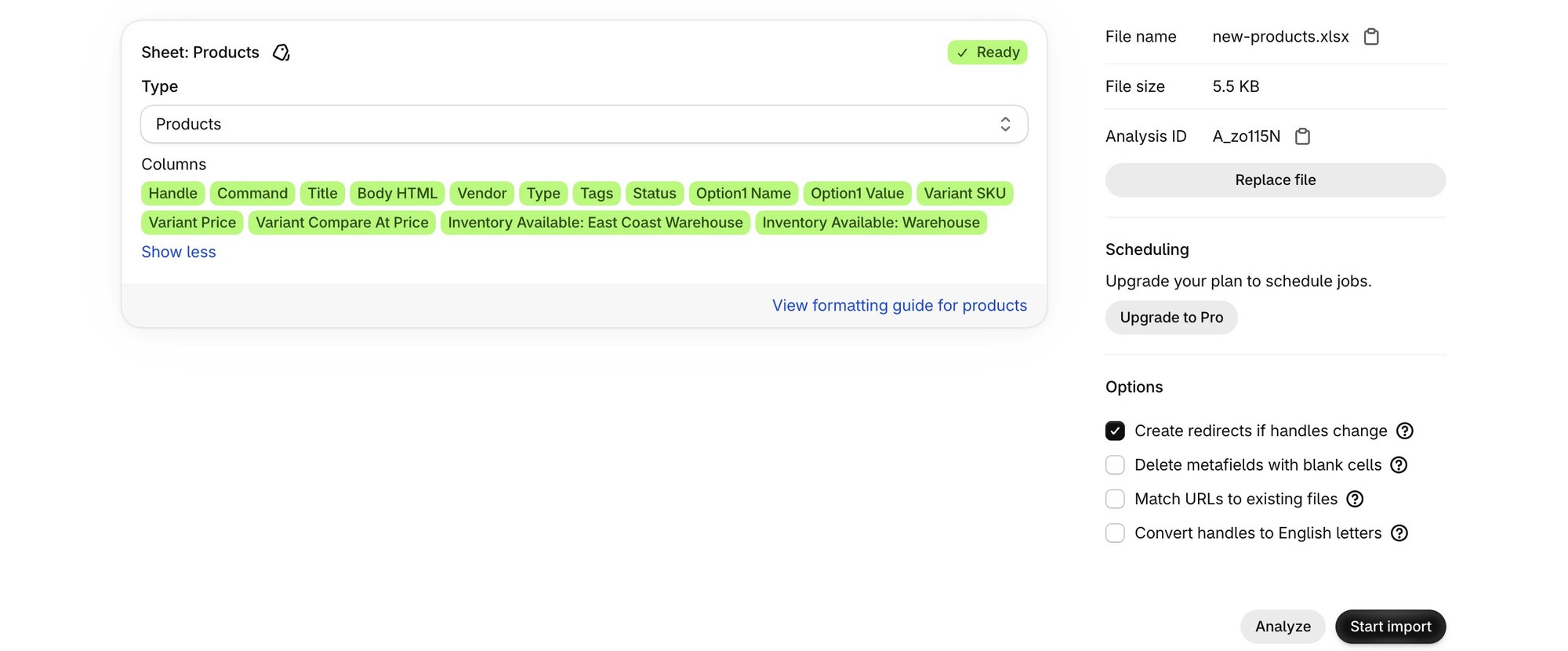Image resolution: width=1568 pixels, height=651 pixels.
Task: Copy the Analysis ID to clipboard
Action: (1302, 136)
